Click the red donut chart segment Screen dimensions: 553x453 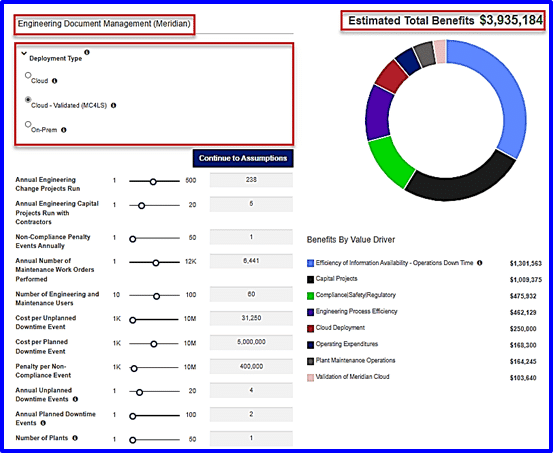tap(391, 77)
